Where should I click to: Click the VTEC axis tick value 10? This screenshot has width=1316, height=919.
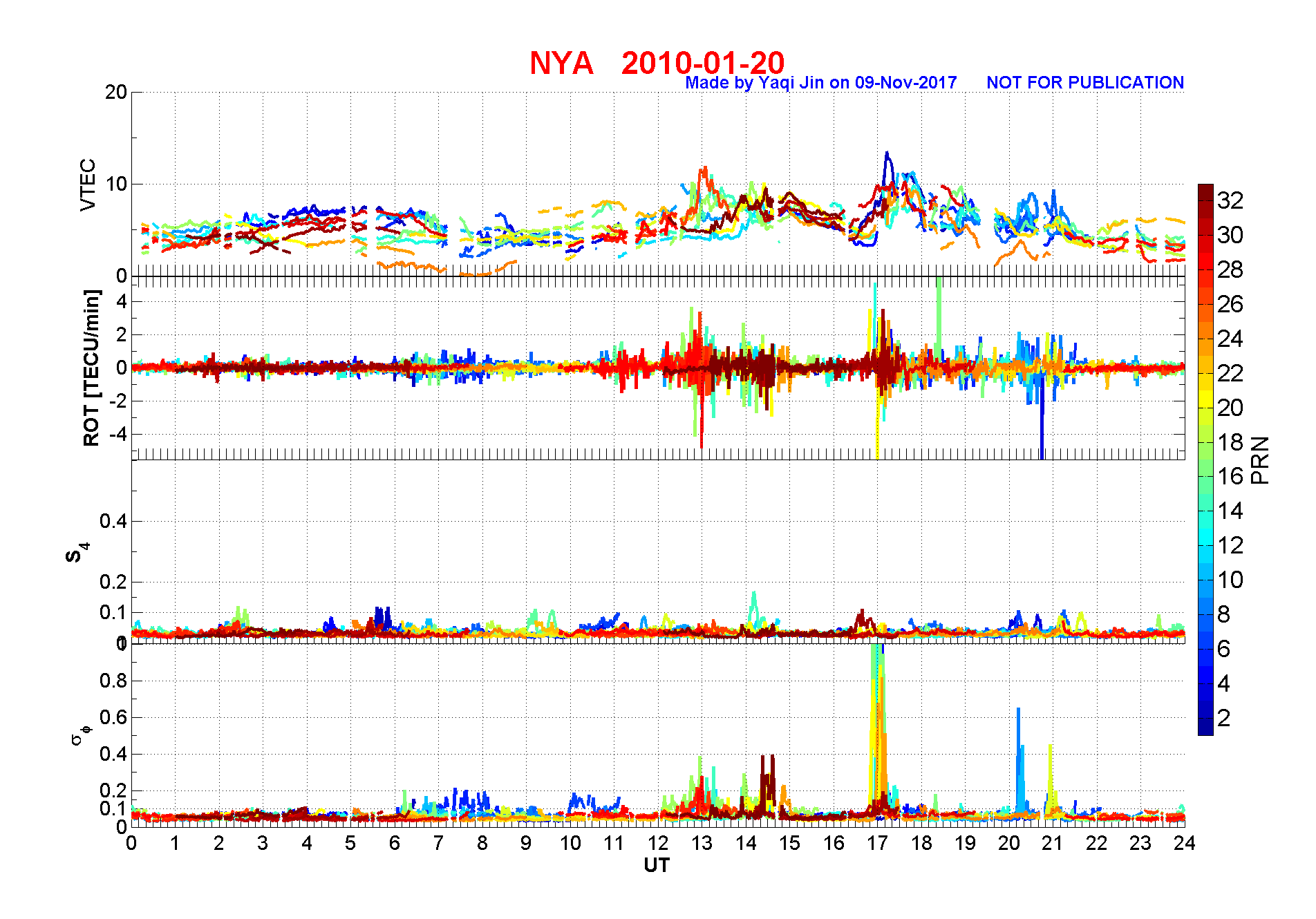coord(116,184)
